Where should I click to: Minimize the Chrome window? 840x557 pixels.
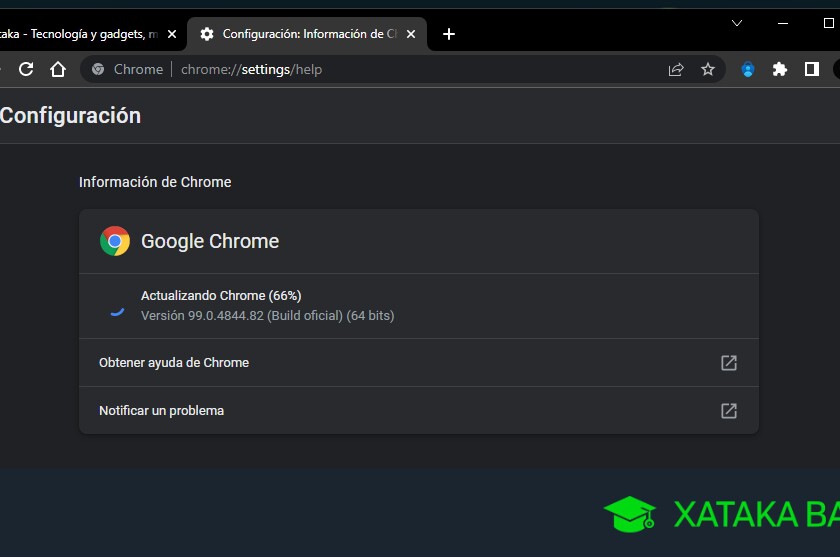click(783, 24)
